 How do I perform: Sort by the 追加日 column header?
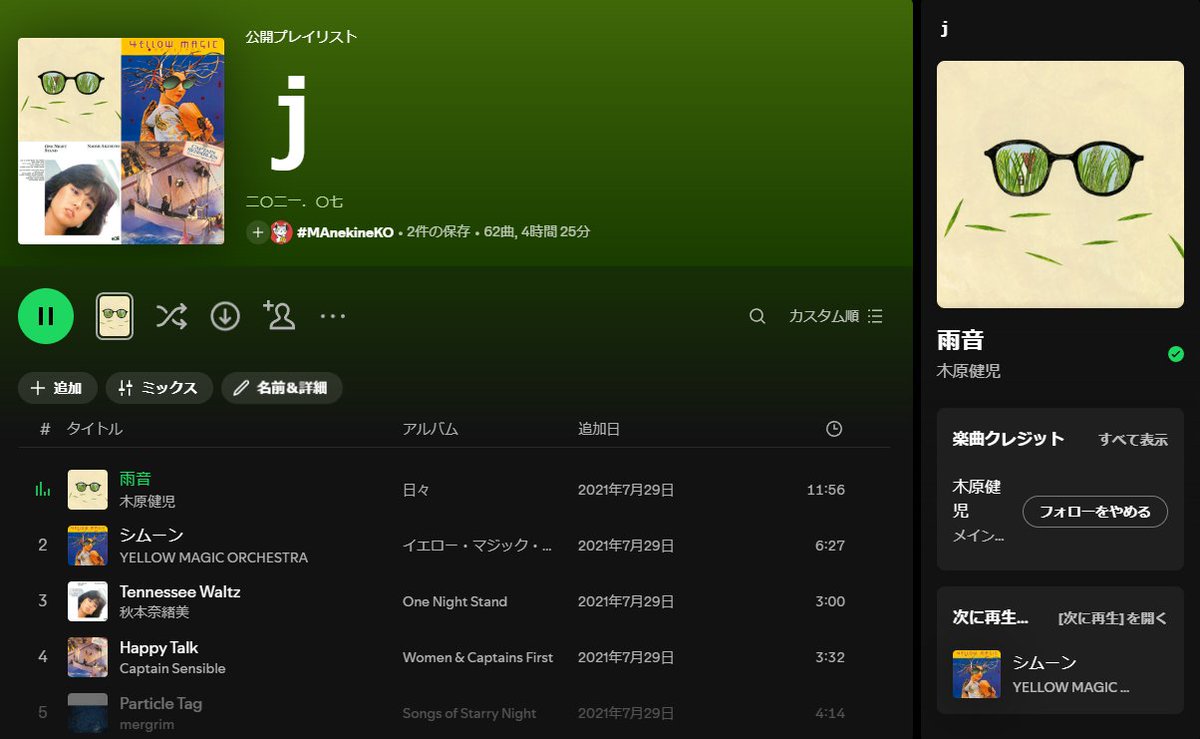pos(599,429)
